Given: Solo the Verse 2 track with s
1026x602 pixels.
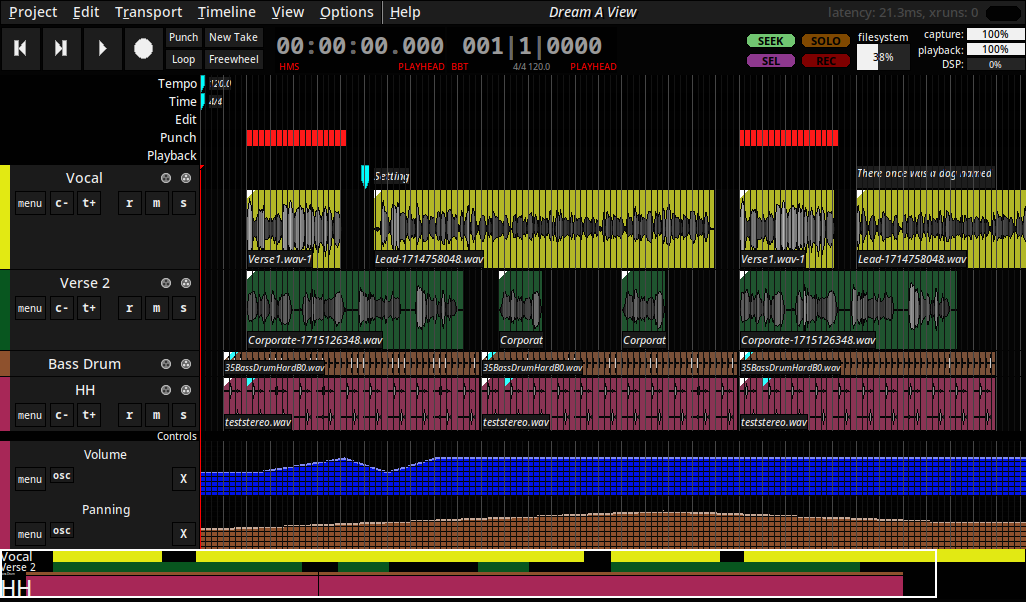Looking at the screenshot, I should click(x=184, y=308).
